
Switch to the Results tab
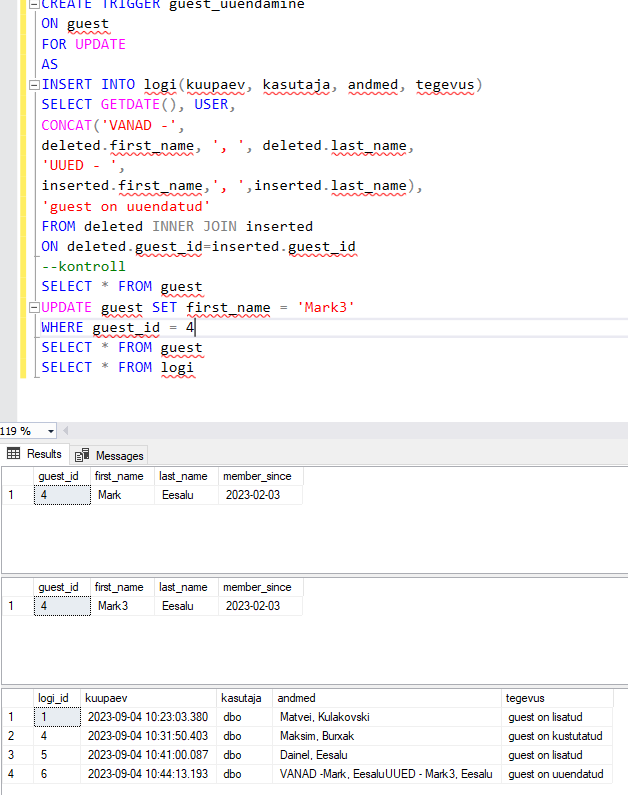34,454
